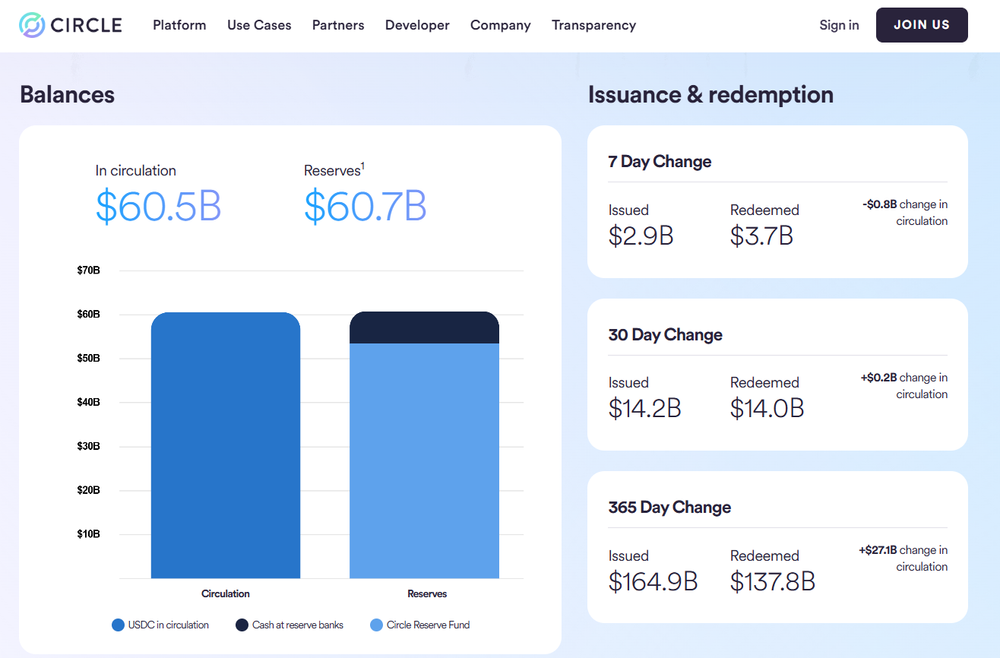The image size is (1000, 658).
Task: Click the -$0.8B change in circulation text
Action: tap(906, 212)
